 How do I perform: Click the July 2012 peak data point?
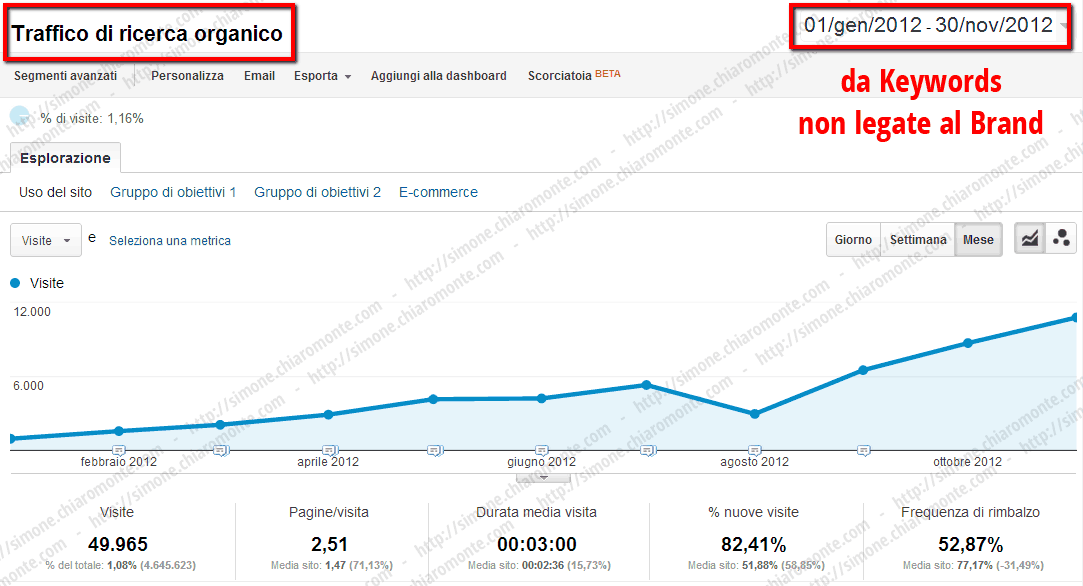coord(646,385)
